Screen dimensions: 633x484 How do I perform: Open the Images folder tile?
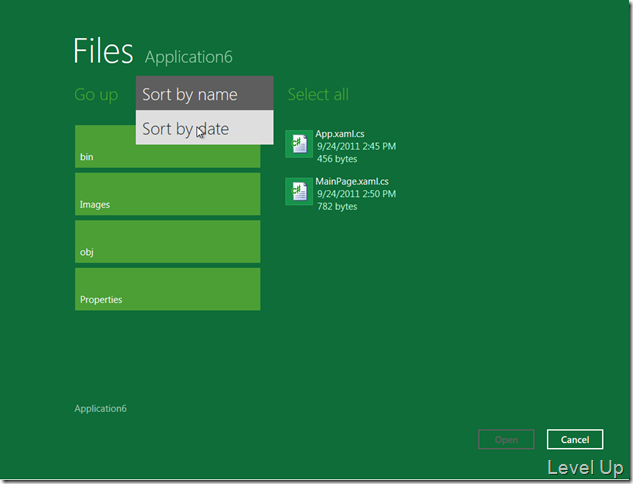pyautogui.click(x=168, y=194)
